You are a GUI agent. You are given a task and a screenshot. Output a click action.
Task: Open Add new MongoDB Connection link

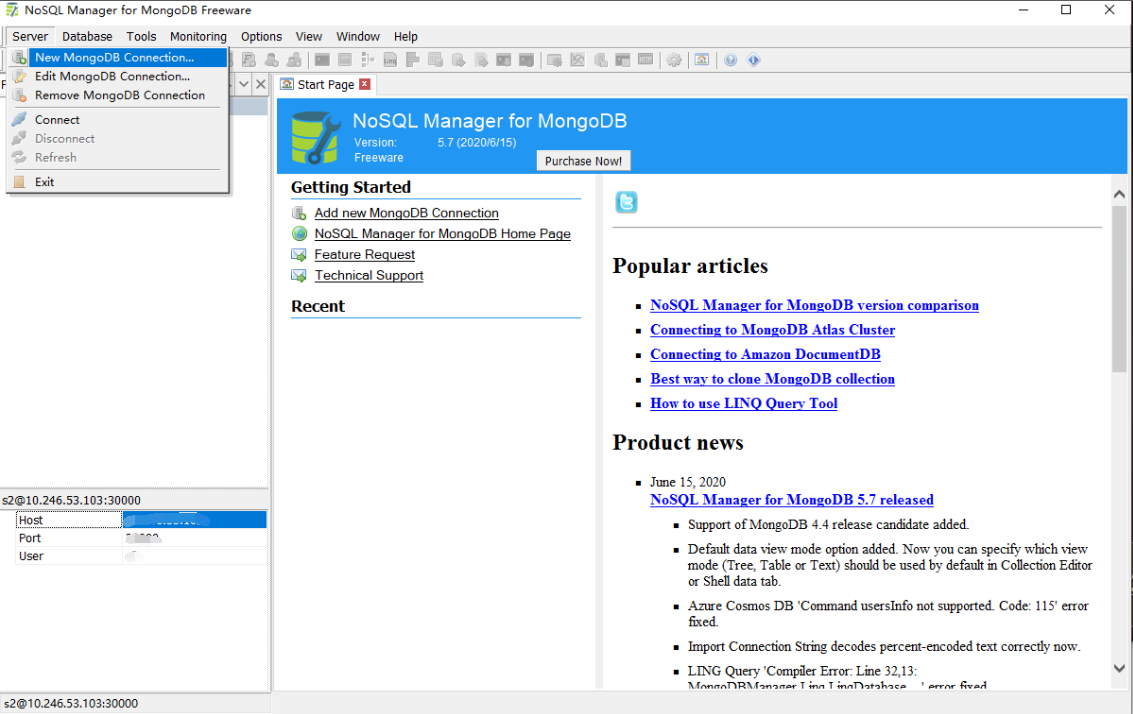click(x=406, y=212)
